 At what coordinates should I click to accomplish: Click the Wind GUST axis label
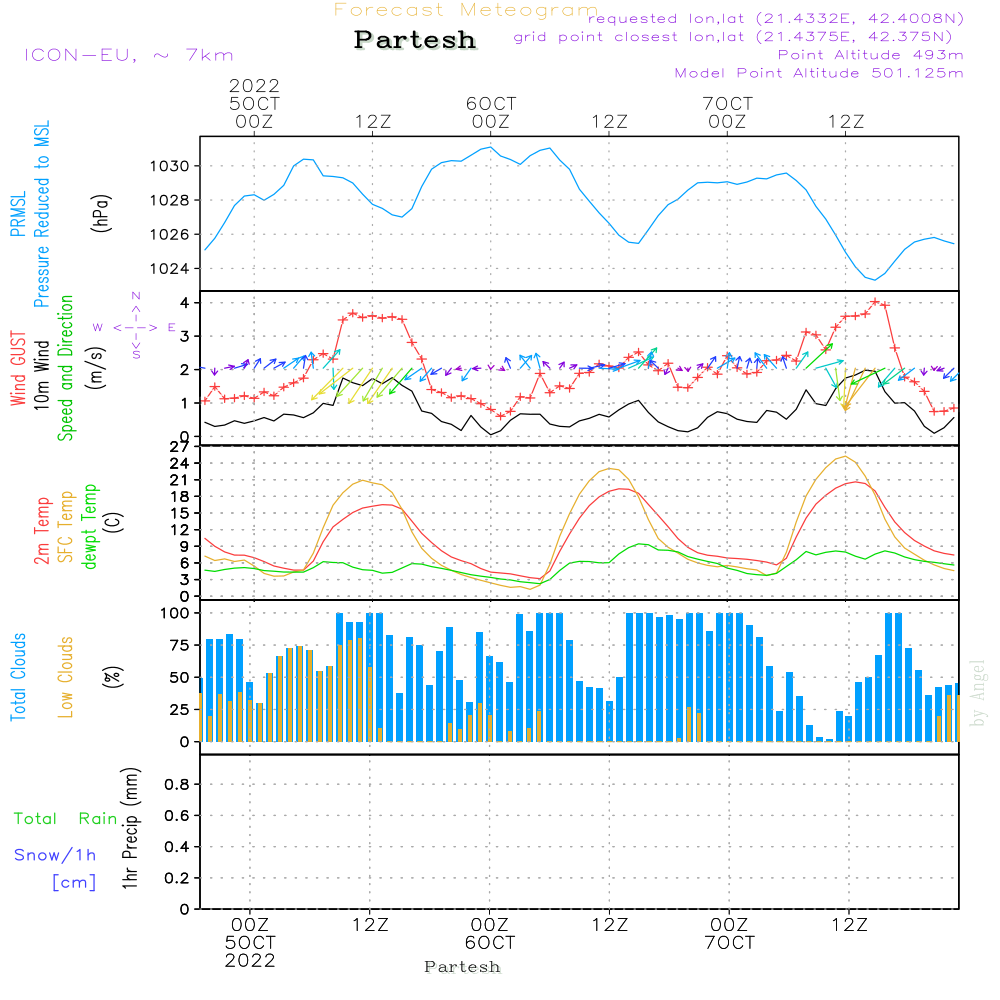point(18,369)
